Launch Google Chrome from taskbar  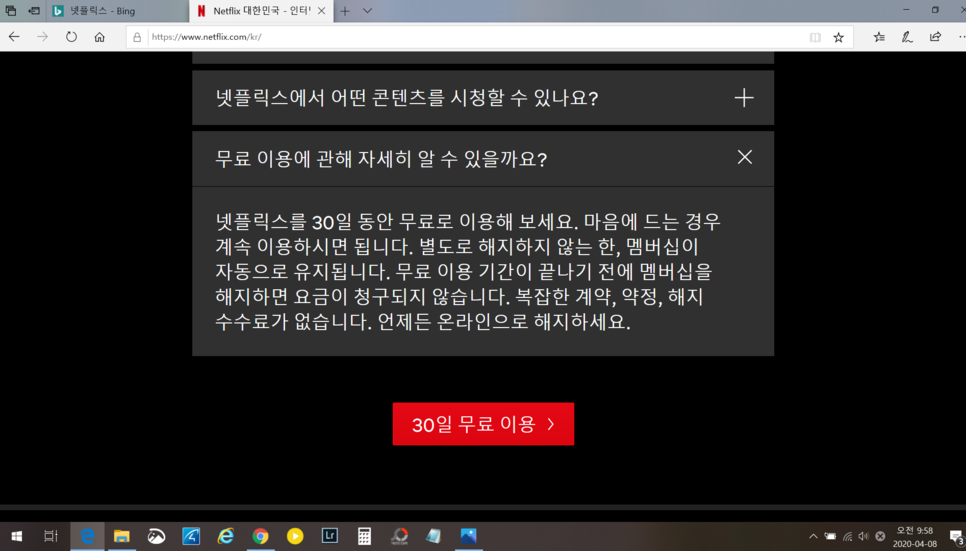pyautogui.click(x=260, y=536)
